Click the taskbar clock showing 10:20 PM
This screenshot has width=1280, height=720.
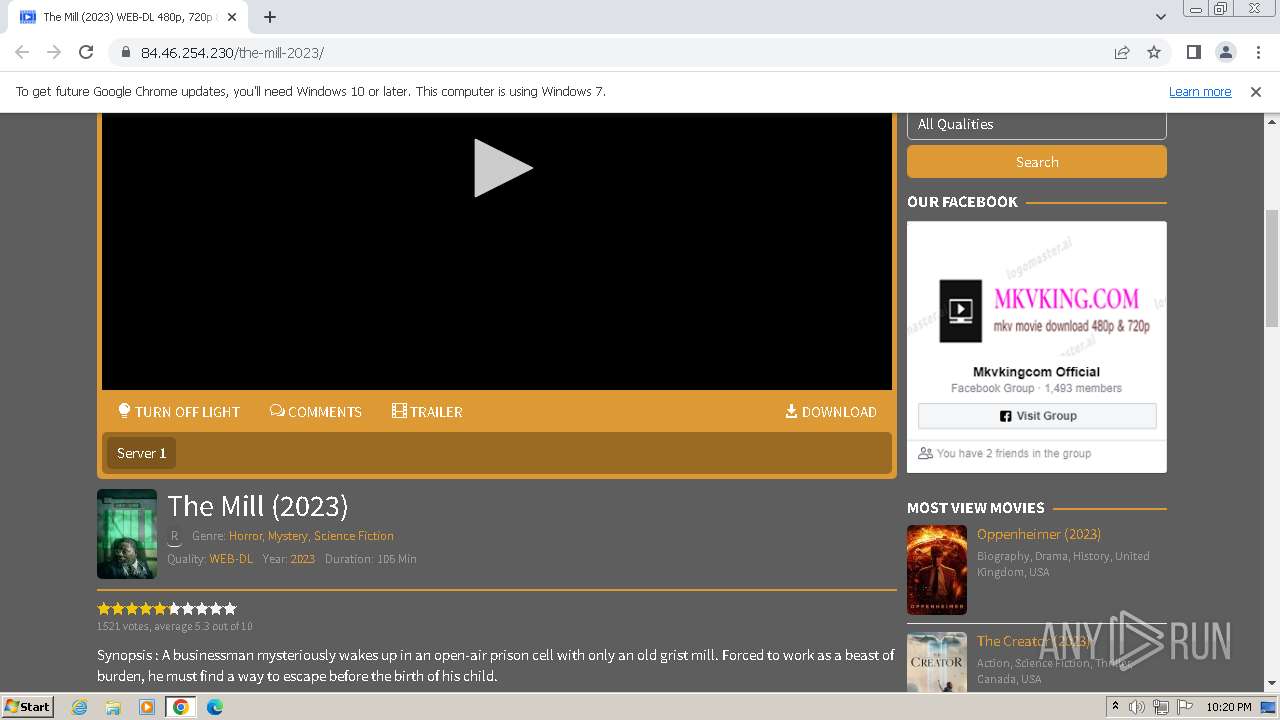[x=1229, y=707]
